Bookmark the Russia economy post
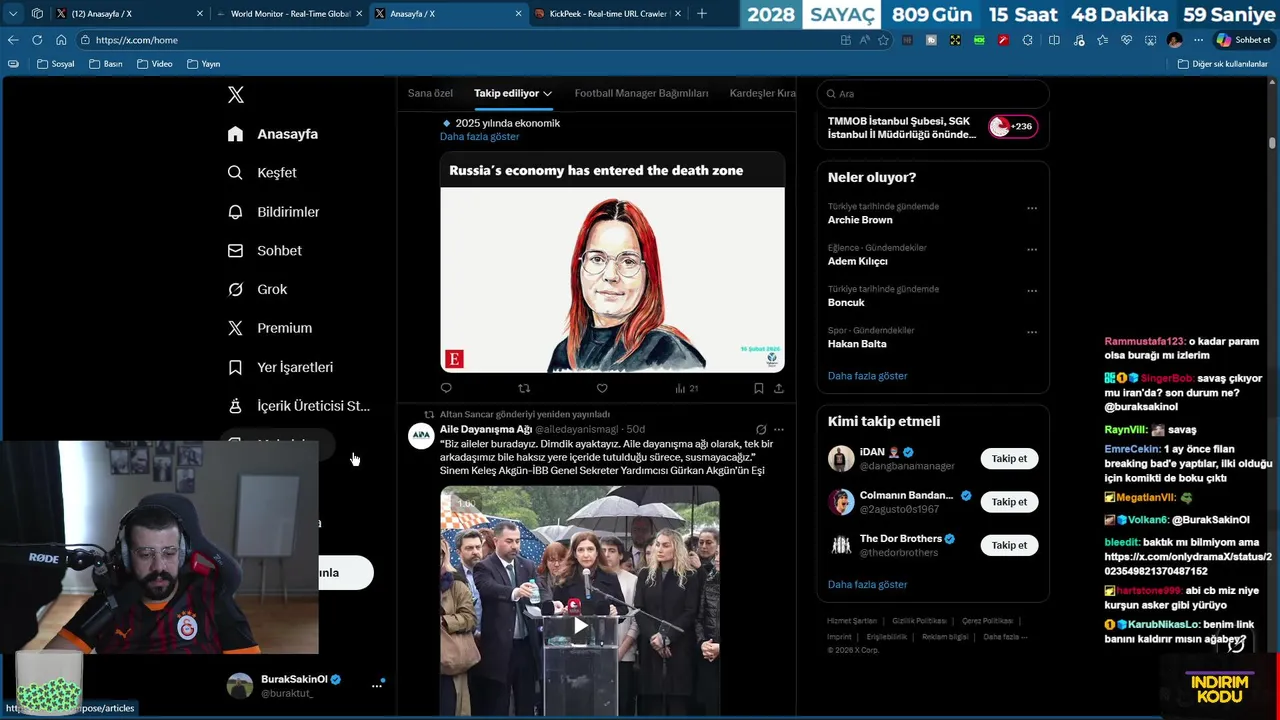Screen dimensions: 1280x720 [759, 388]
